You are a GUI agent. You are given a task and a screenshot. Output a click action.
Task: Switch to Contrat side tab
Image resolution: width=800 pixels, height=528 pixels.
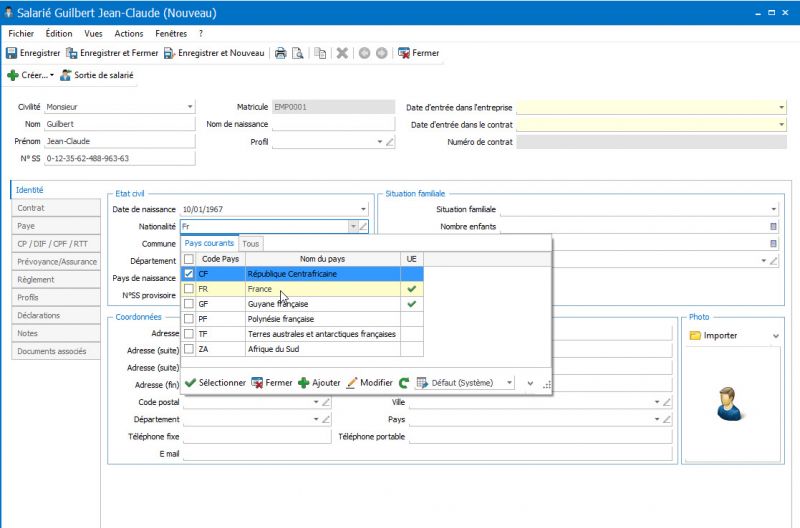point(56,208)
